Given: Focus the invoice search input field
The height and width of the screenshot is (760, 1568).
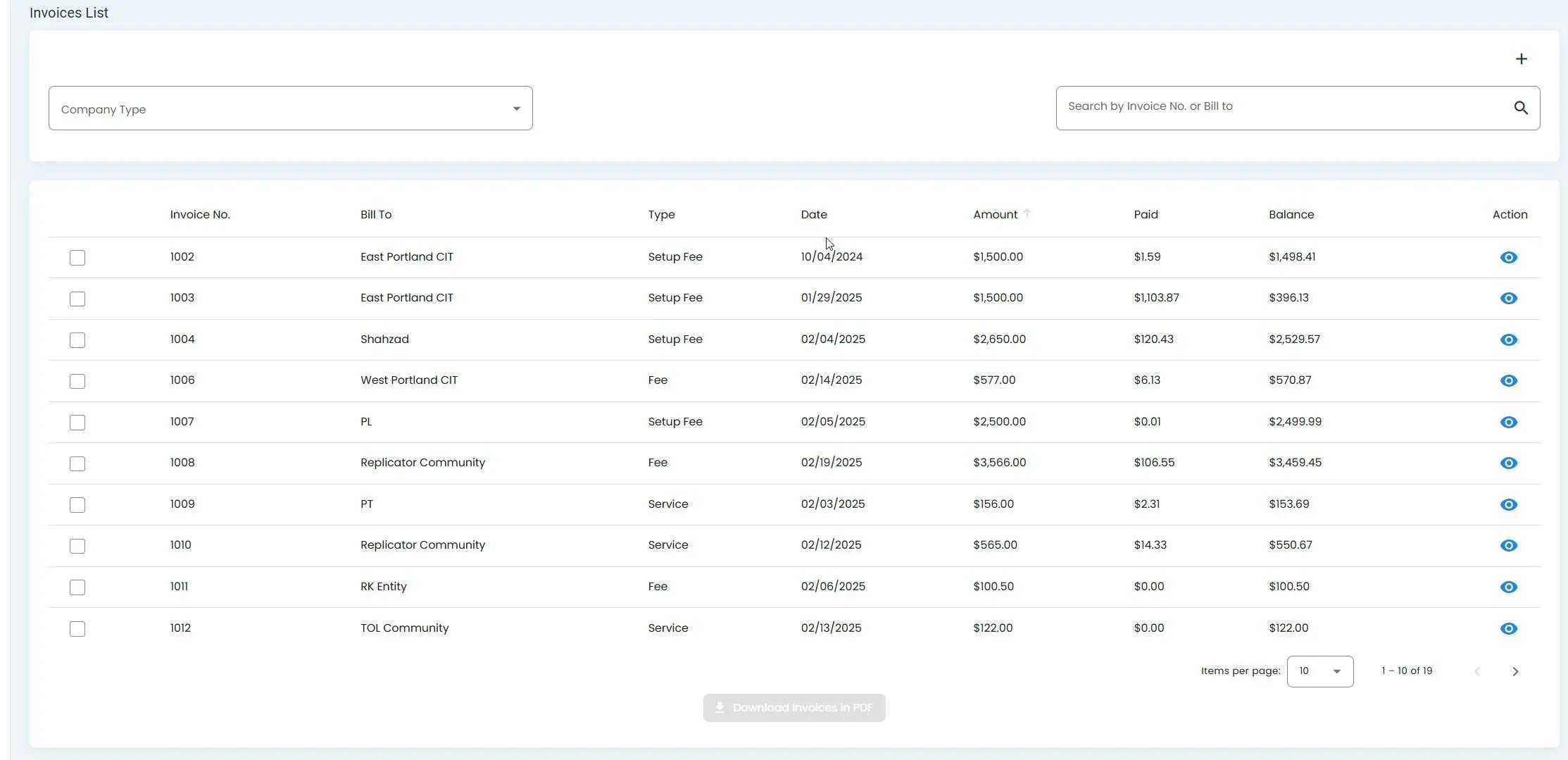Looking at the screenshot, I should [x=1281, y=107].
